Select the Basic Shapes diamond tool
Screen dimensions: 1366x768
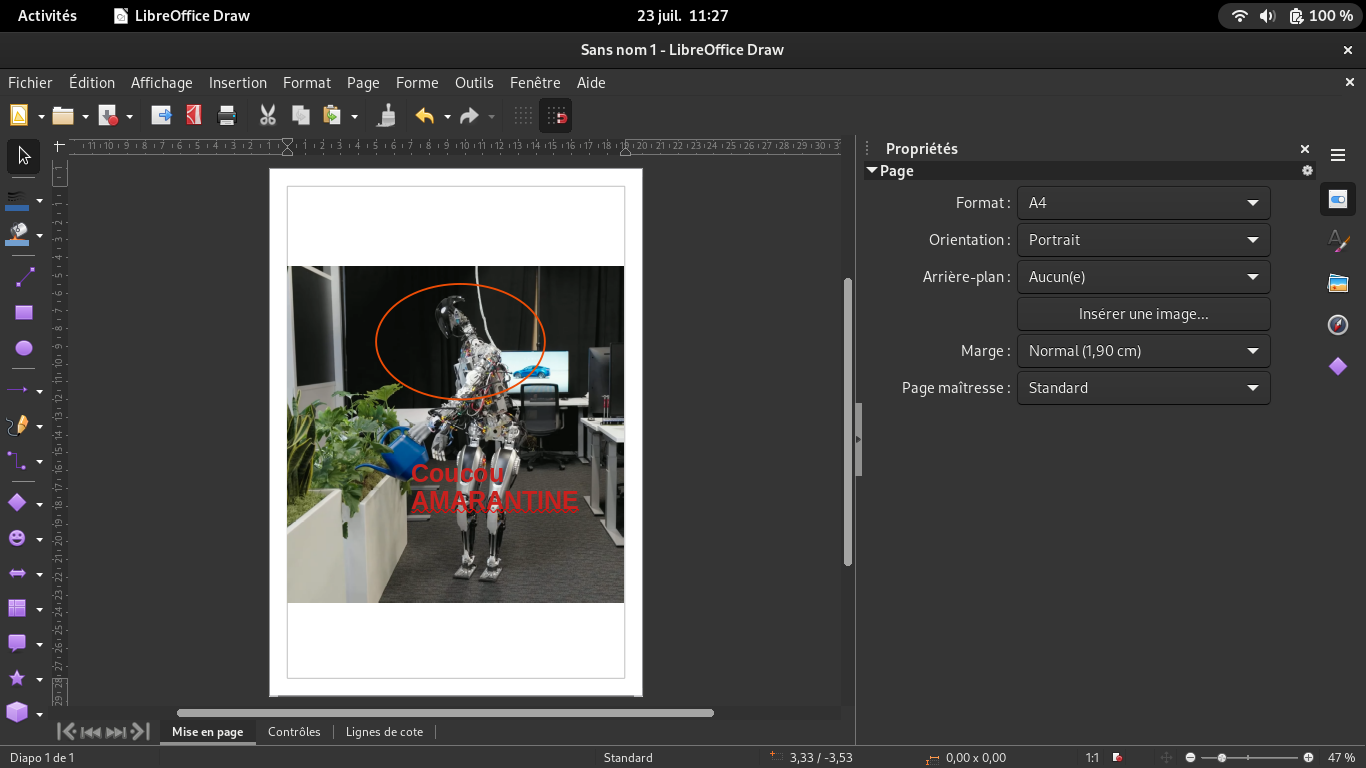pos(18,502)
